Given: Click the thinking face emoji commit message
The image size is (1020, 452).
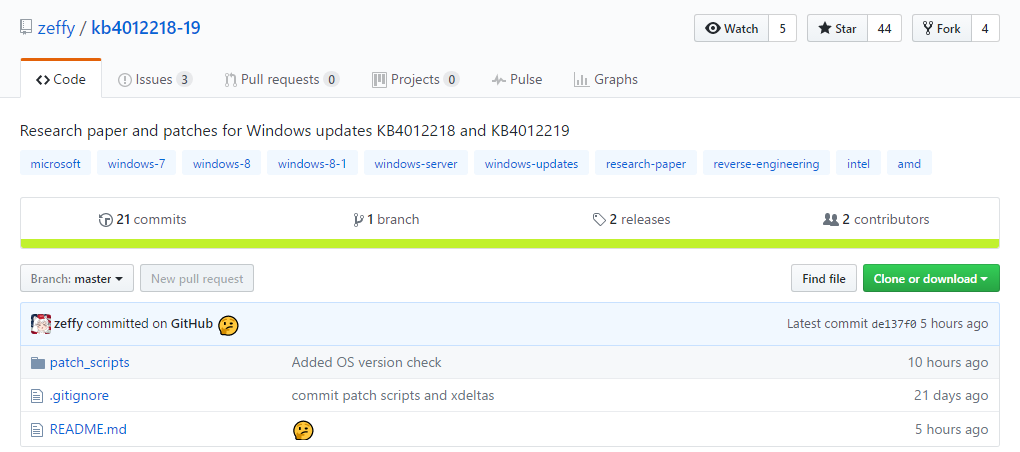Looking at the screenshot, I should [x=228, y=325].
